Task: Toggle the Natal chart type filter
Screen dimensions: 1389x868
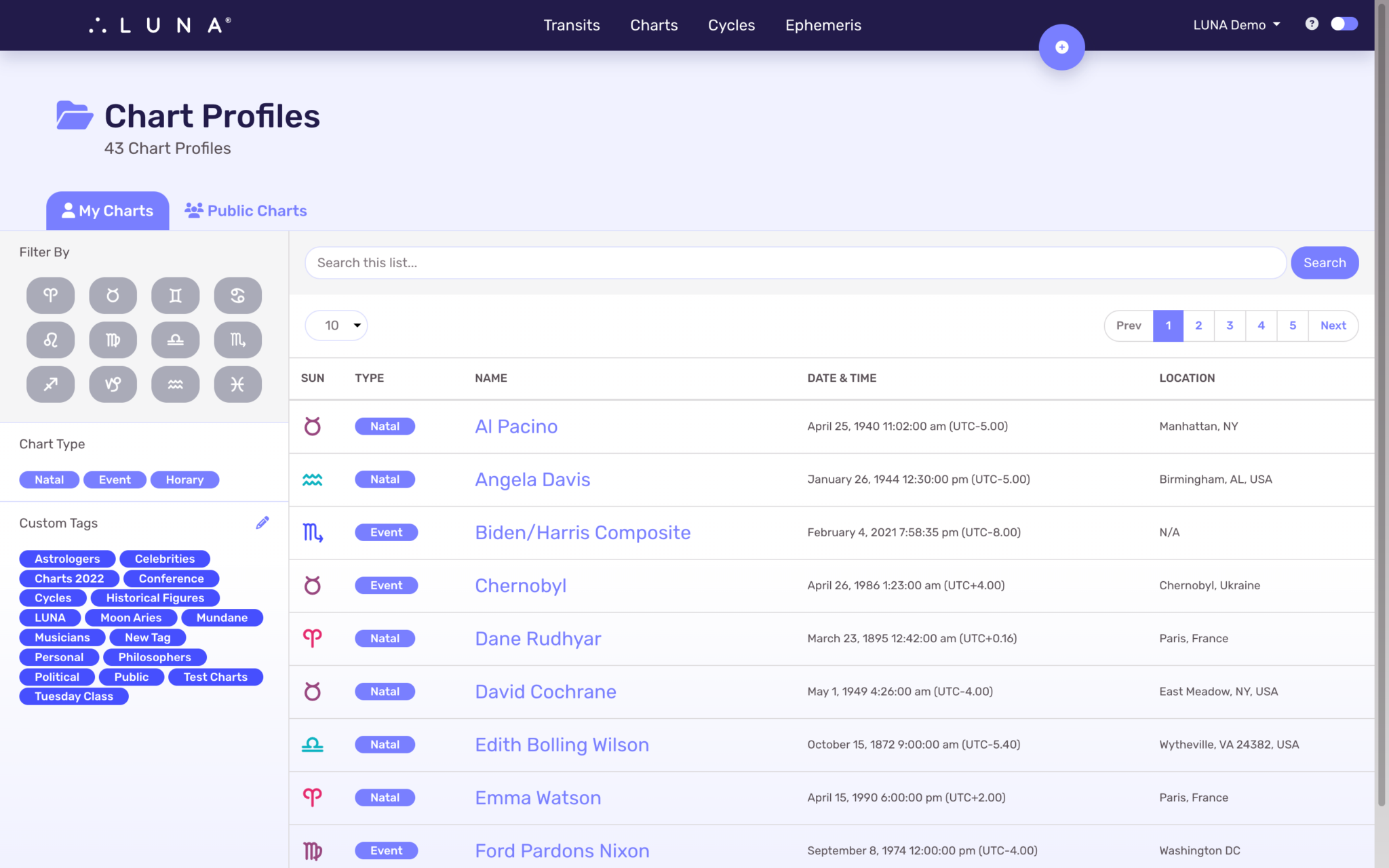Action: click(49, 479)
